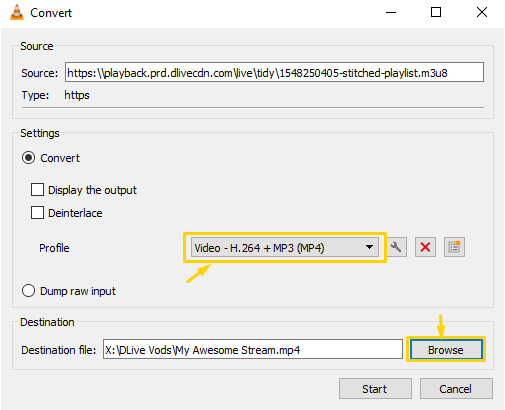The width and height of the screenshot is (505, 410).
Task: Open the profile edit wrench icon
Action: [396, 247]
